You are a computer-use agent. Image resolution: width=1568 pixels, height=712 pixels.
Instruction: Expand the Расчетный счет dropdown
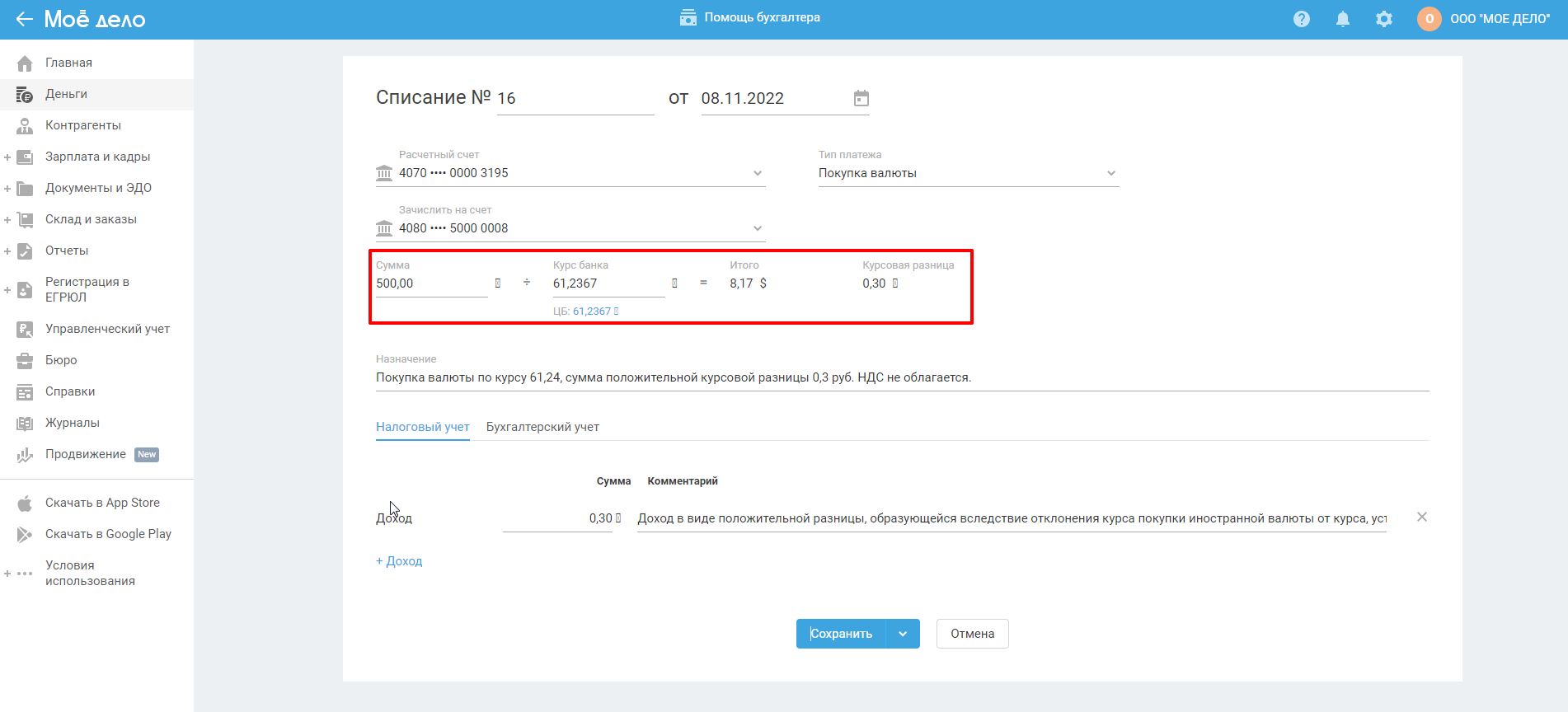click(758, 173)
